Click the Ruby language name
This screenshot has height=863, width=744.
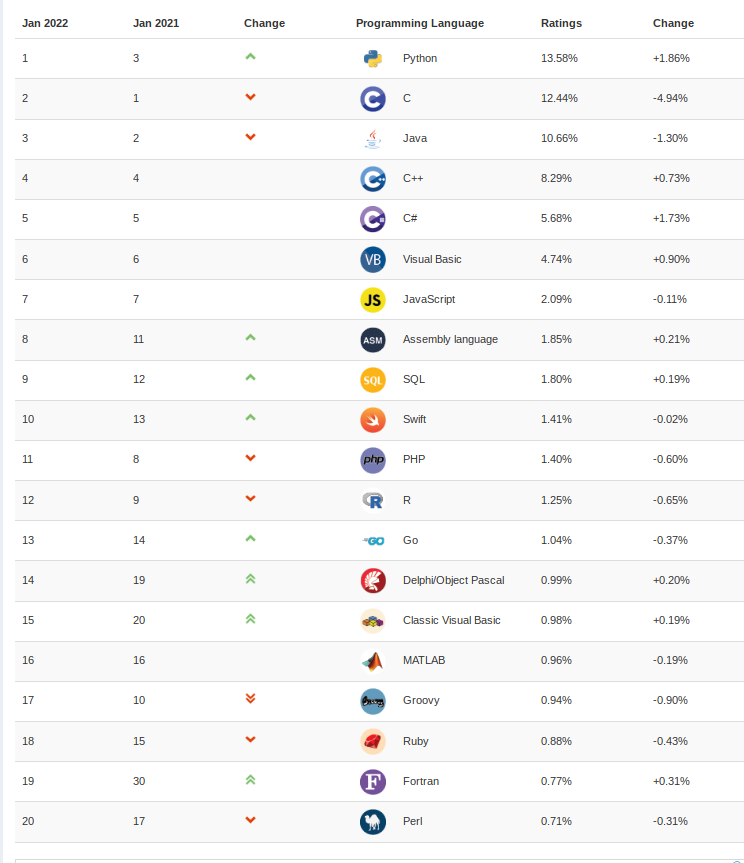(415, 741)
